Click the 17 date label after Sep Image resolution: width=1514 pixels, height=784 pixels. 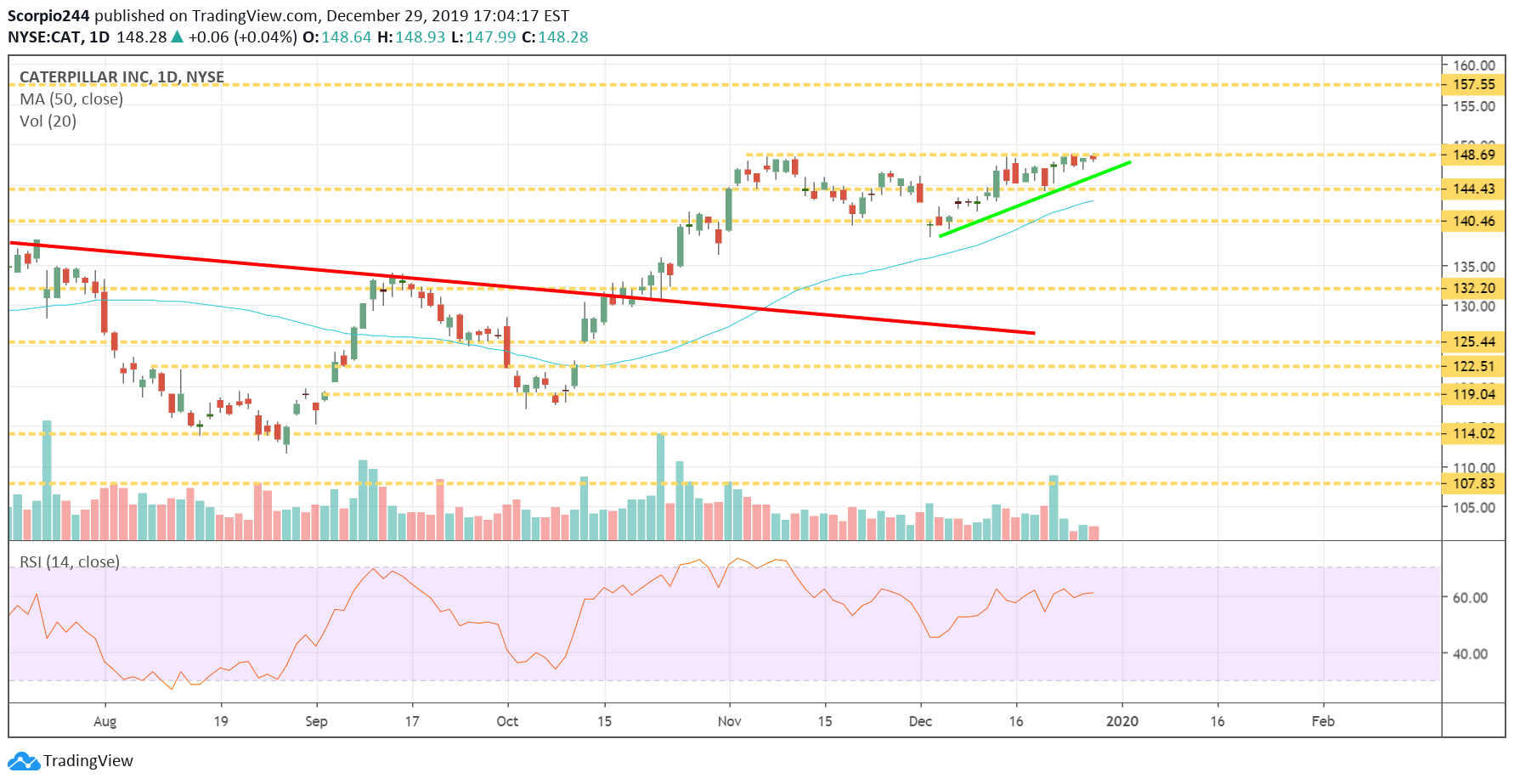coord(412,721)
